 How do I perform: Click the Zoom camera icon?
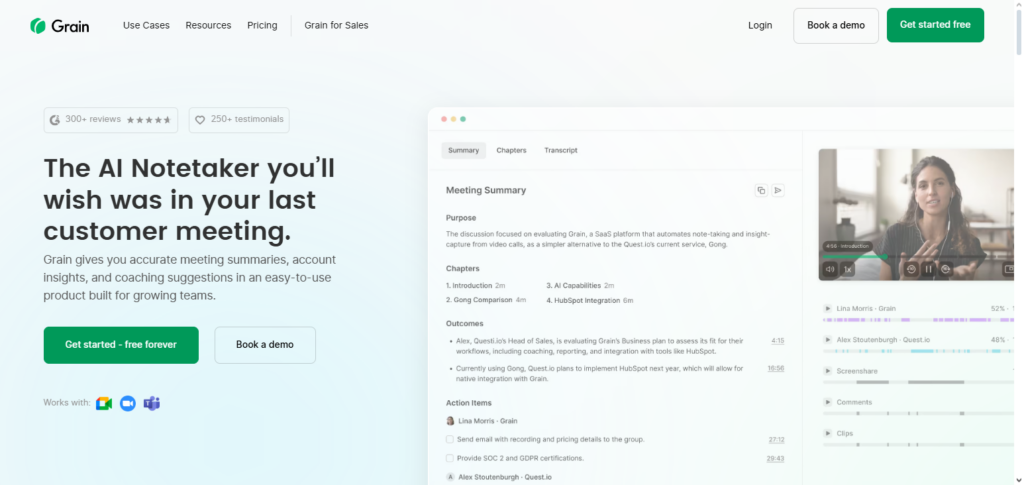[128, 403]
